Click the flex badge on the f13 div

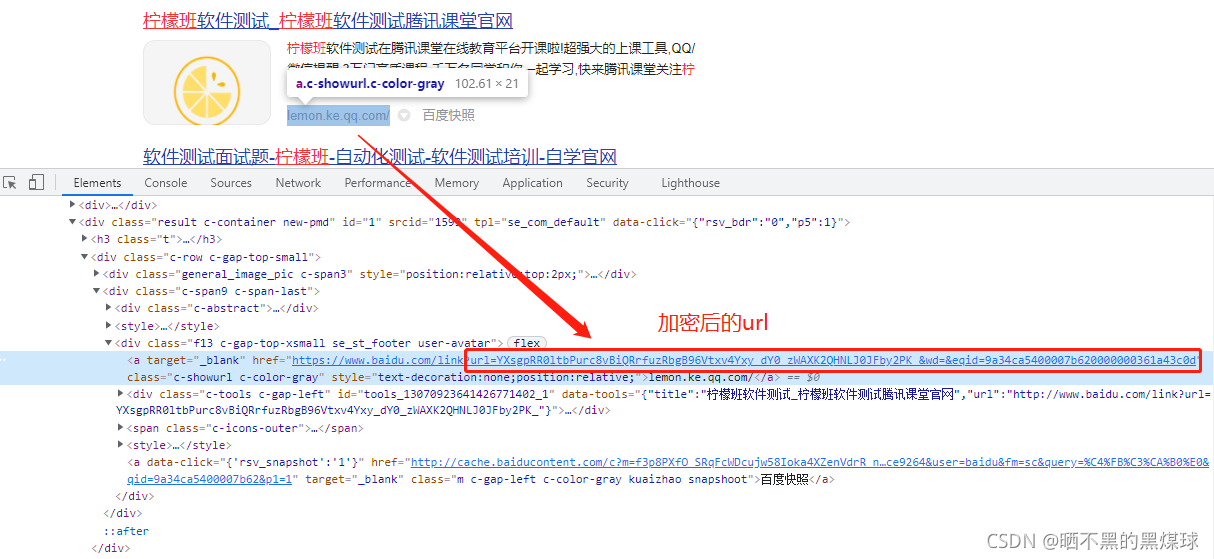point(527,343)
